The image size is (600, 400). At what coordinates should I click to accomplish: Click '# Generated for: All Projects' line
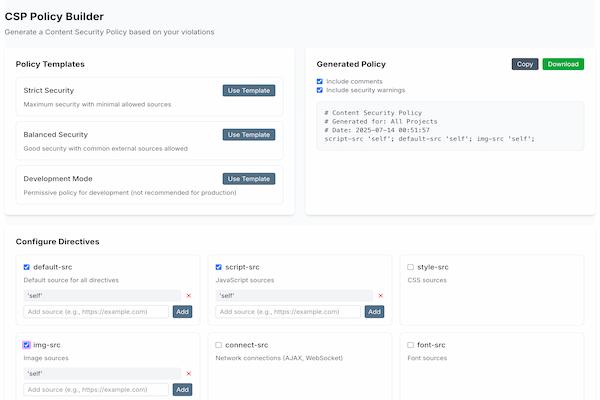381,121
